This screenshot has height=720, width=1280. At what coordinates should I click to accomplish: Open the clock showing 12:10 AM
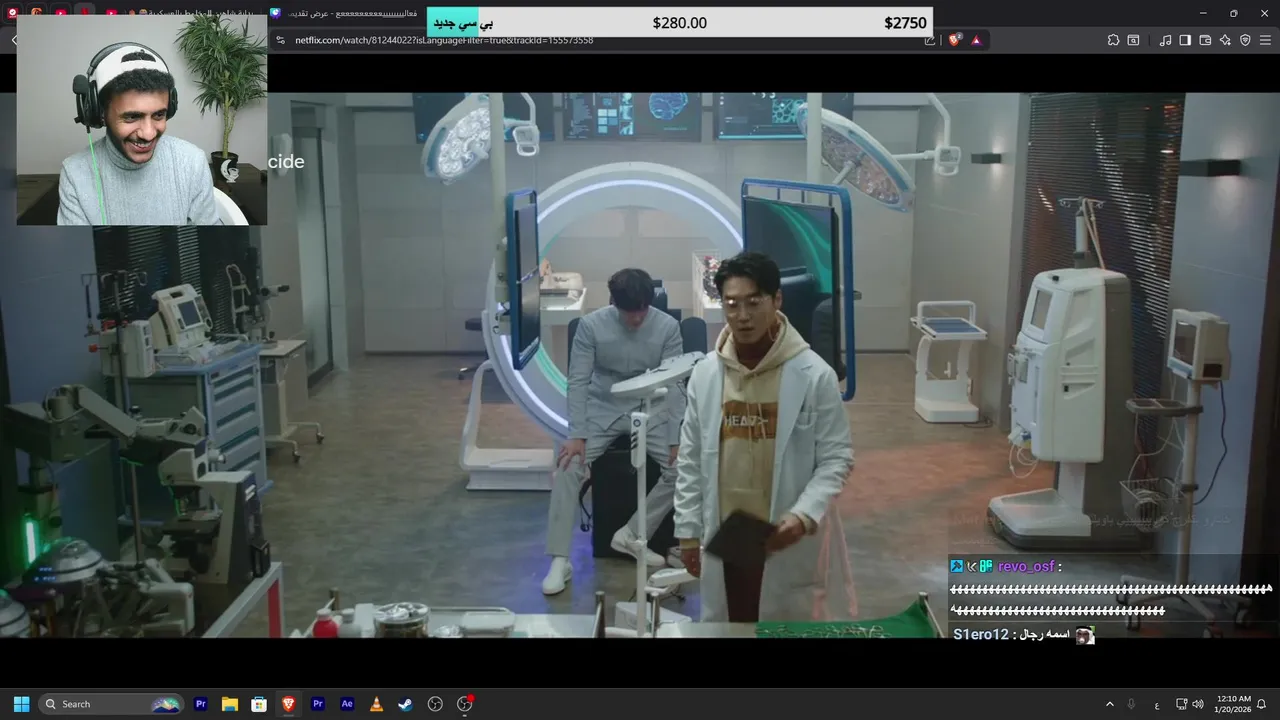coord(1232,704)
